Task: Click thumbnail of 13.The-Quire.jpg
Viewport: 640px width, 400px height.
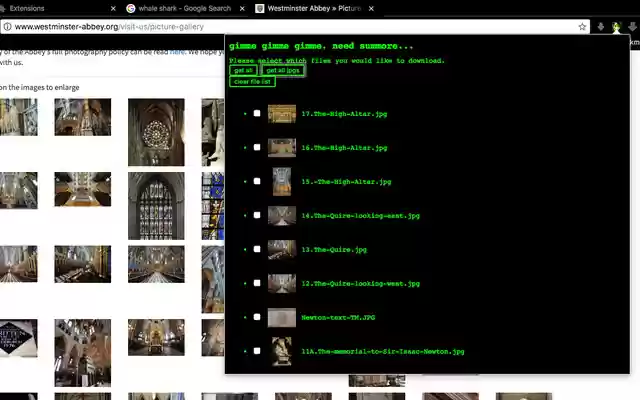Action: (x=282, y=249)
